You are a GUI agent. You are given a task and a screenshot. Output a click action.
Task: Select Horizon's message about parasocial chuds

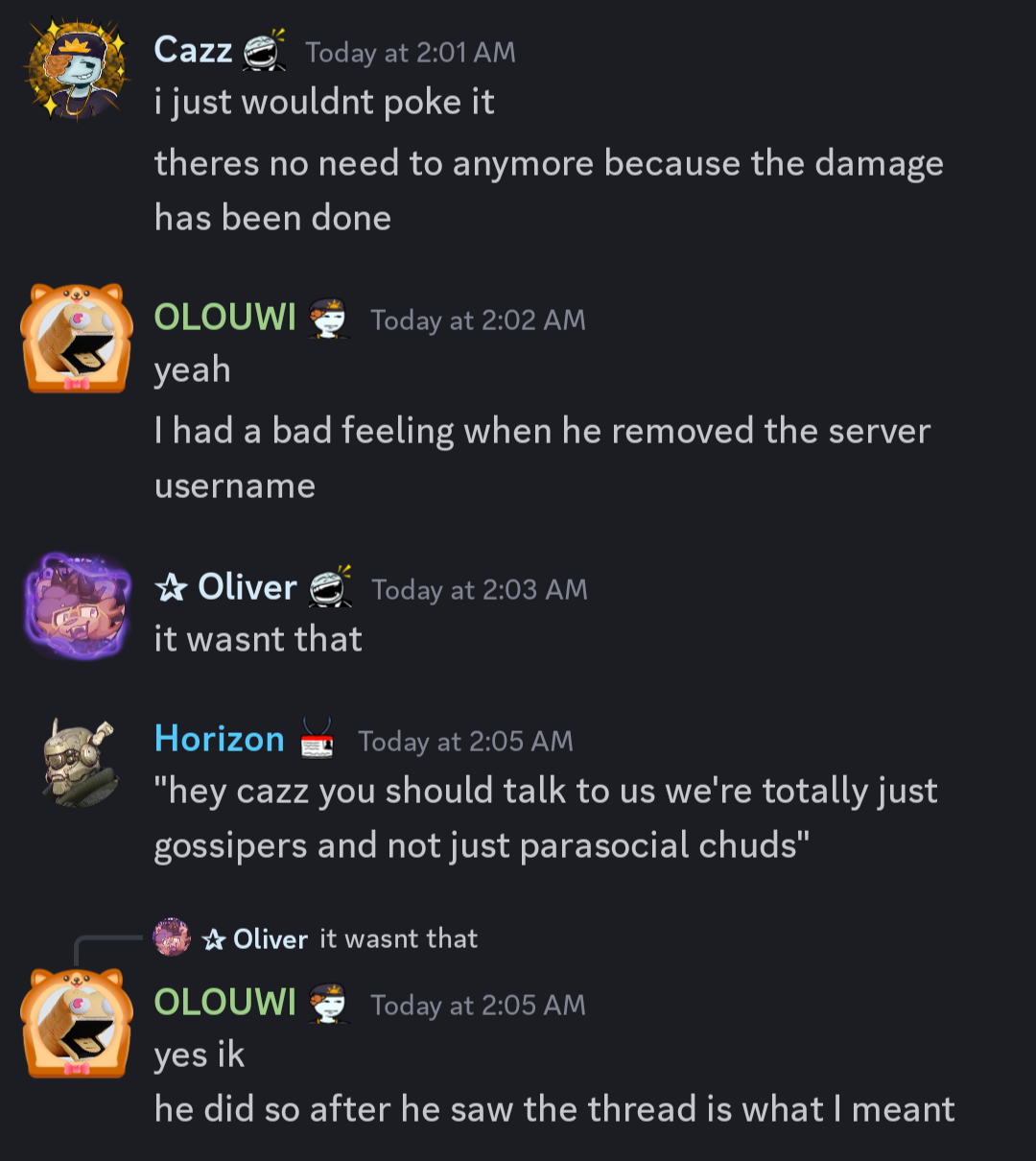(546, 818)
